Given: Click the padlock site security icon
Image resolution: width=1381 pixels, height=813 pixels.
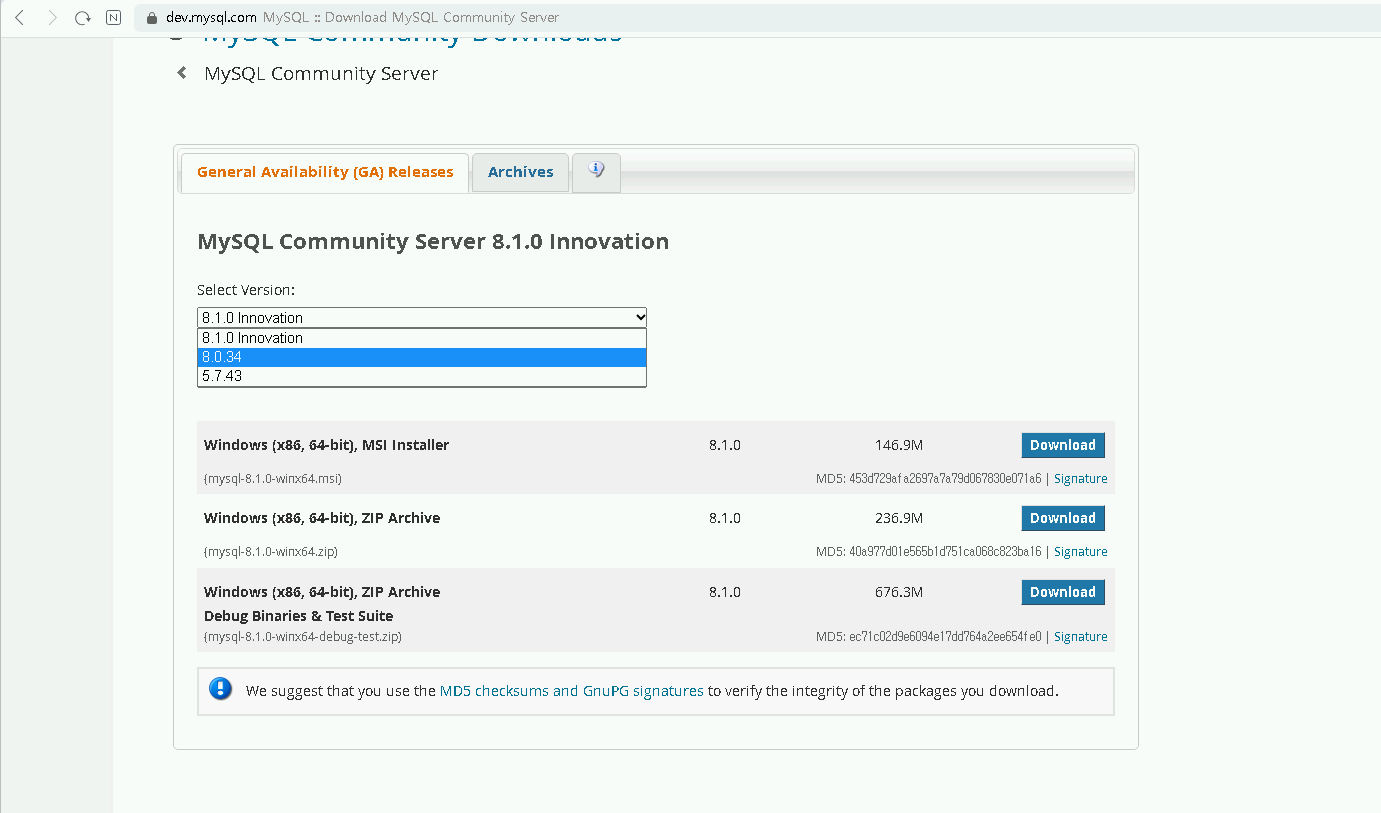Looking at the screenshot, I should pyautogui.click(x=152, y=17).
